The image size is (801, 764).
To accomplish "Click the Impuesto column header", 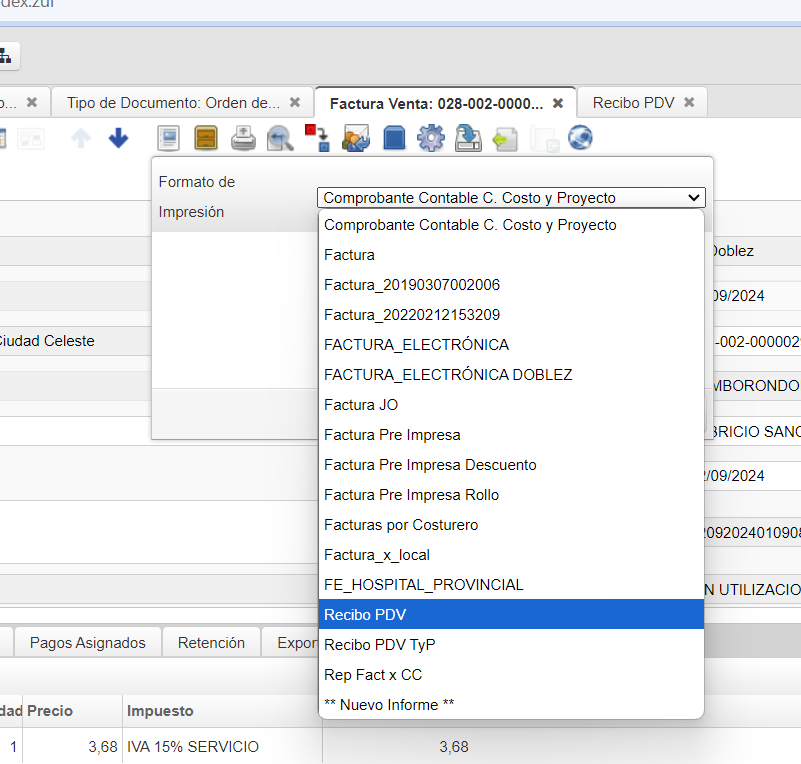I will pyautogui.click(x=160, y=711).
